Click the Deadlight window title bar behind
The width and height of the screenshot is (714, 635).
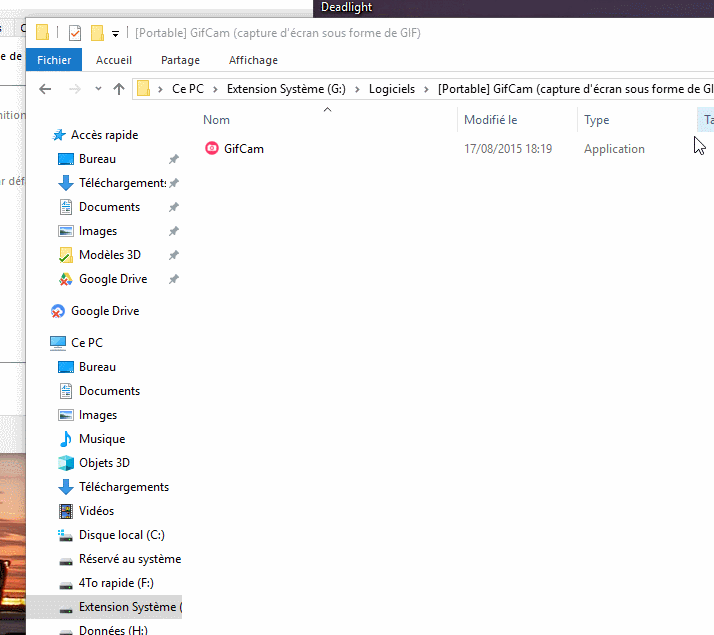513,8
